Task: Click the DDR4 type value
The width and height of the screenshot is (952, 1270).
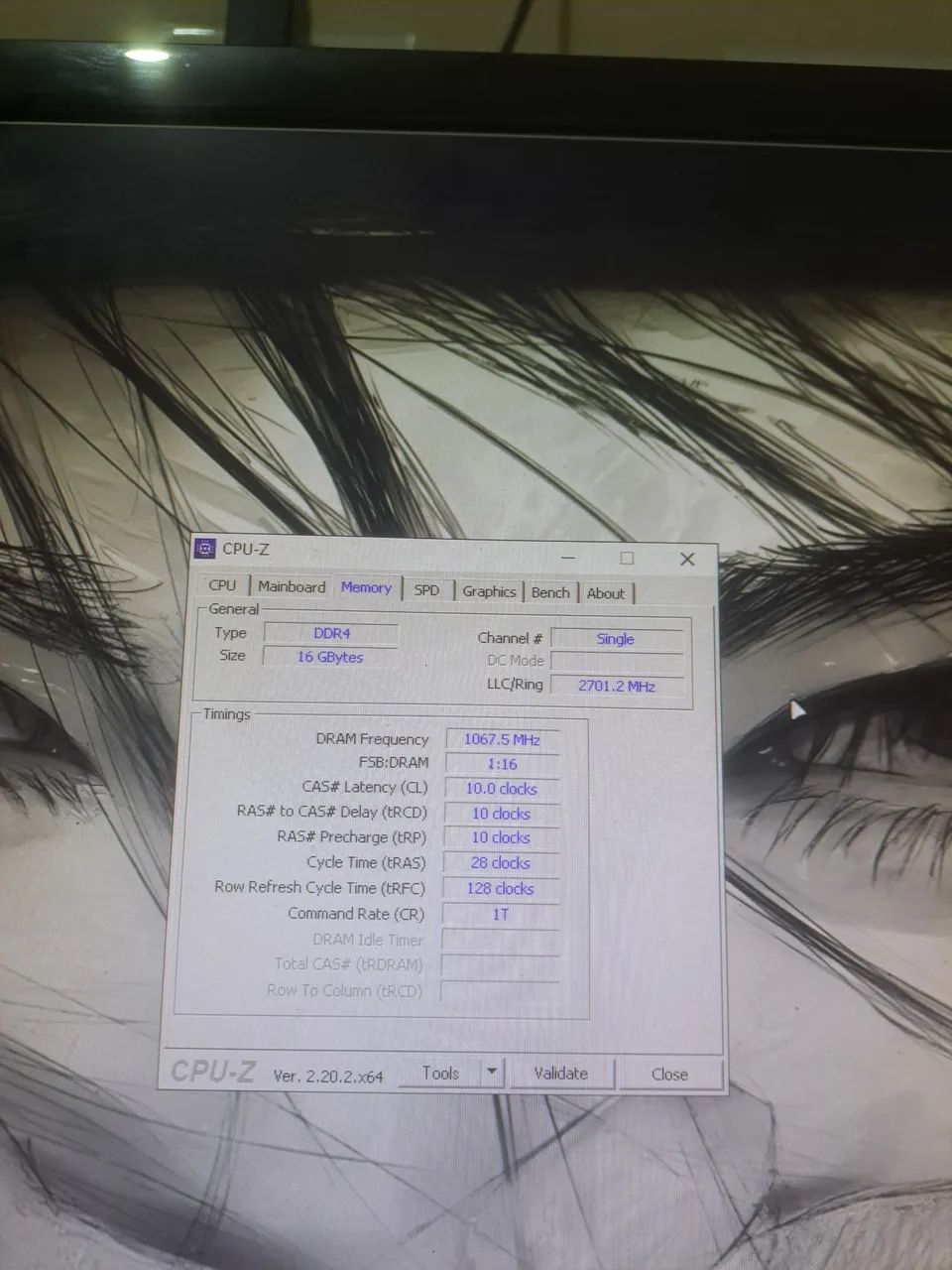Action: [331, 633]
